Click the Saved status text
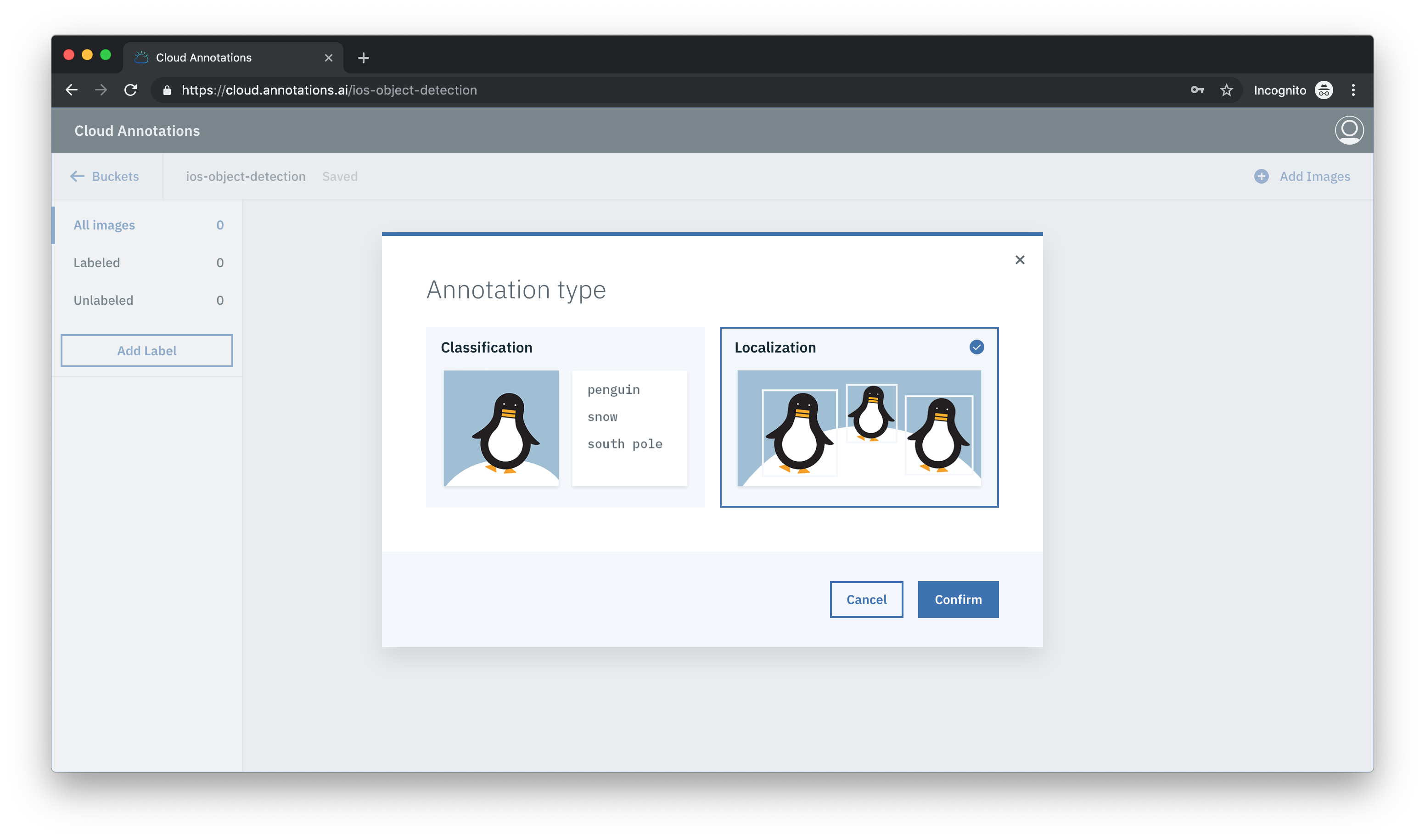The image size is (1425, 840). click(x=340, y=177)
